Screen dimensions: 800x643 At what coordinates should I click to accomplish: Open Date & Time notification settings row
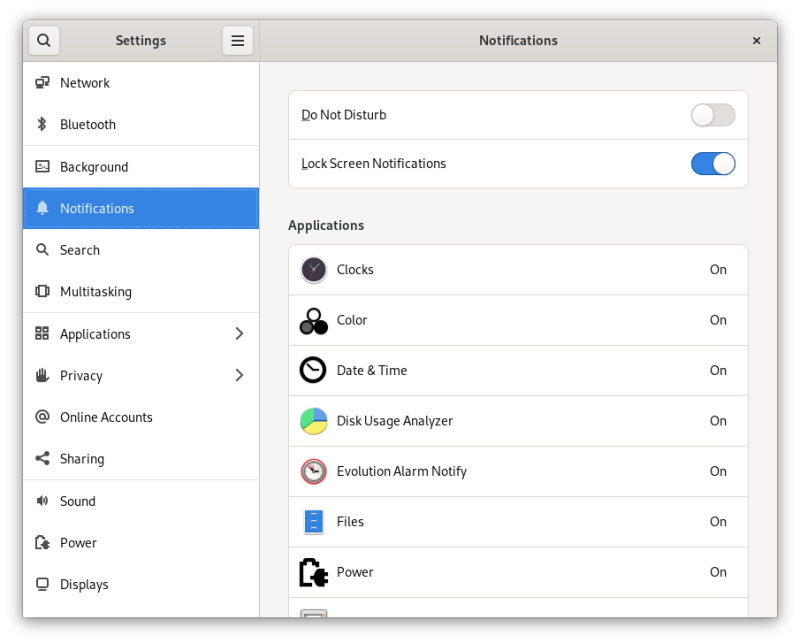[518, 371]
